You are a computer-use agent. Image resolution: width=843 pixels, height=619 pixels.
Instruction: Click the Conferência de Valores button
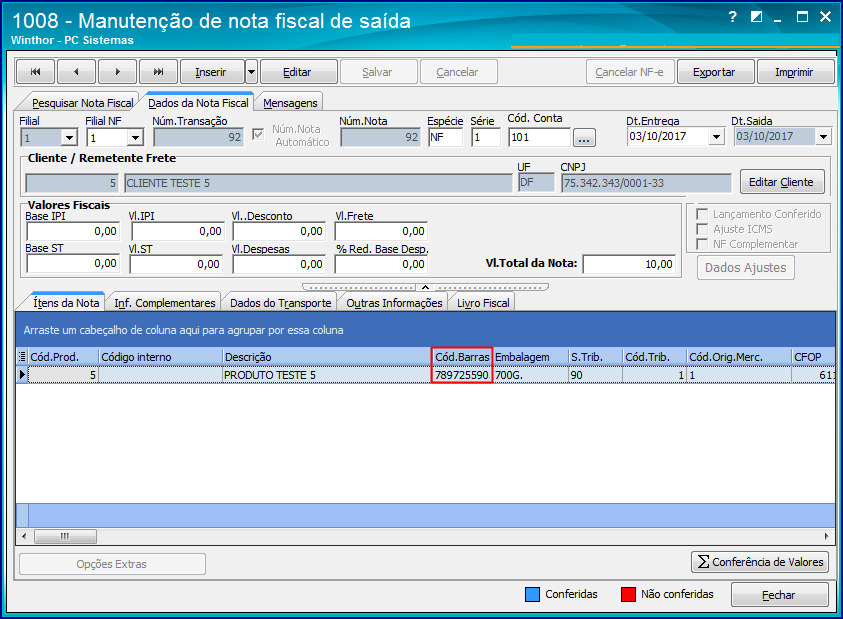coord(760,562)
